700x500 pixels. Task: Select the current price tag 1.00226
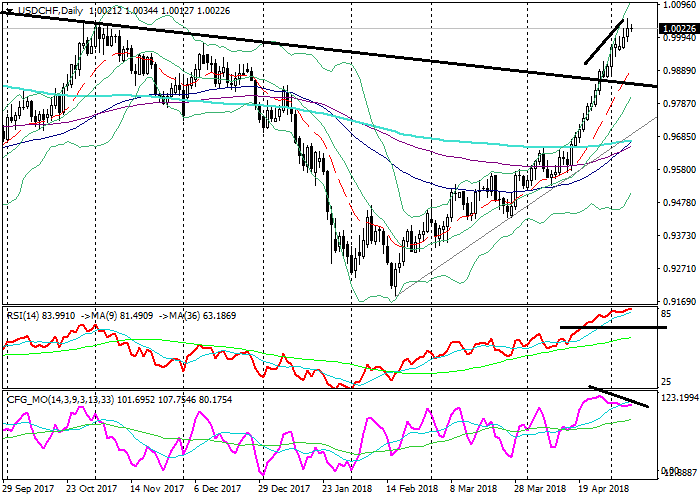(x=679, y=29)
